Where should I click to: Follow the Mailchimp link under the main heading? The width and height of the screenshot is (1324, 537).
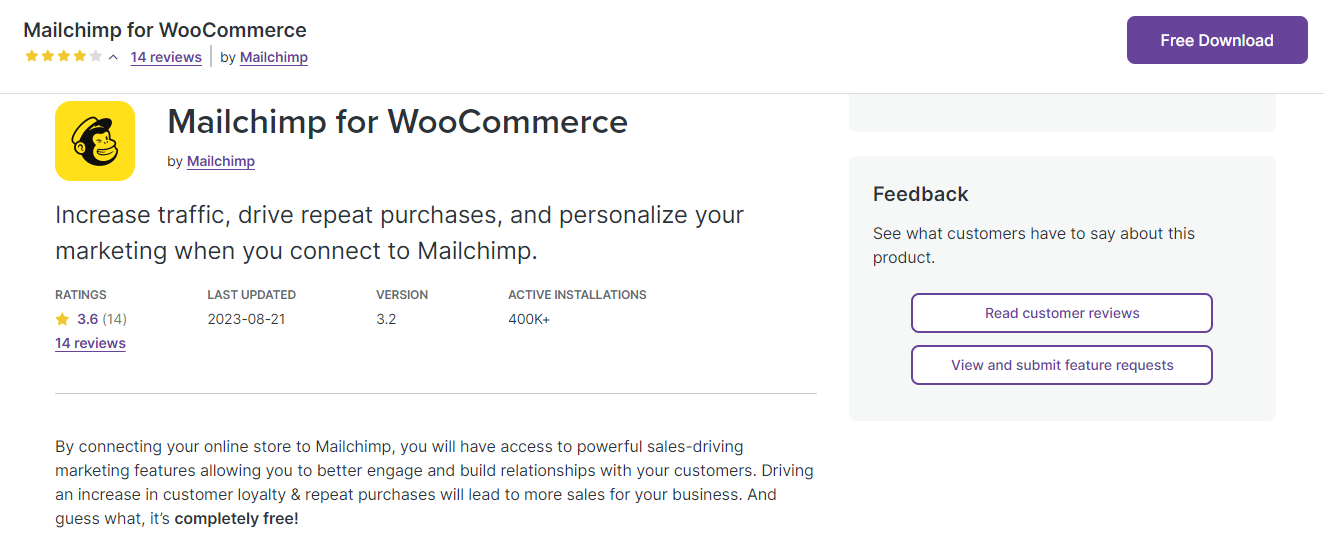click(221, 161)
